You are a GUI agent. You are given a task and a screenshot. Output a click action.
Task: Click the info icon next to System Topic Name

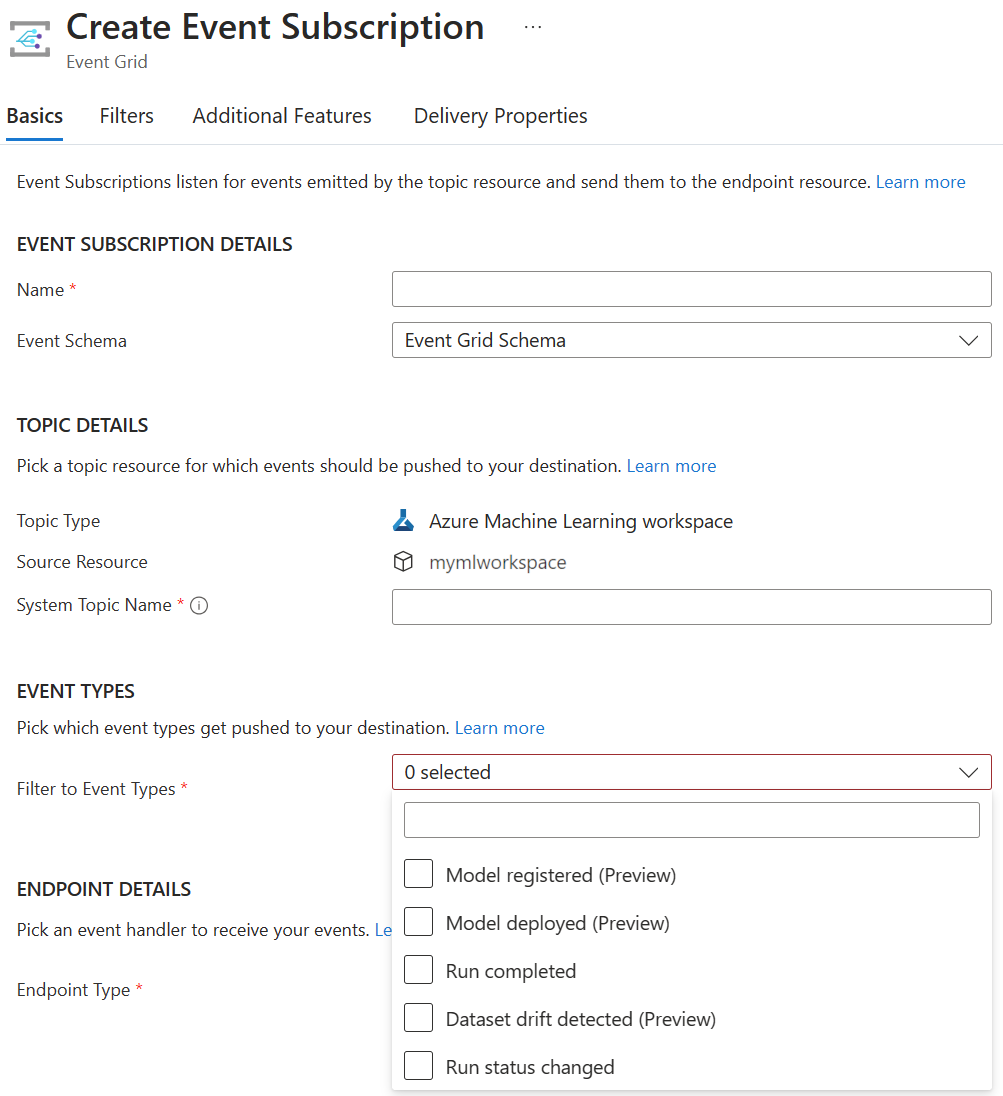[199, 604]
